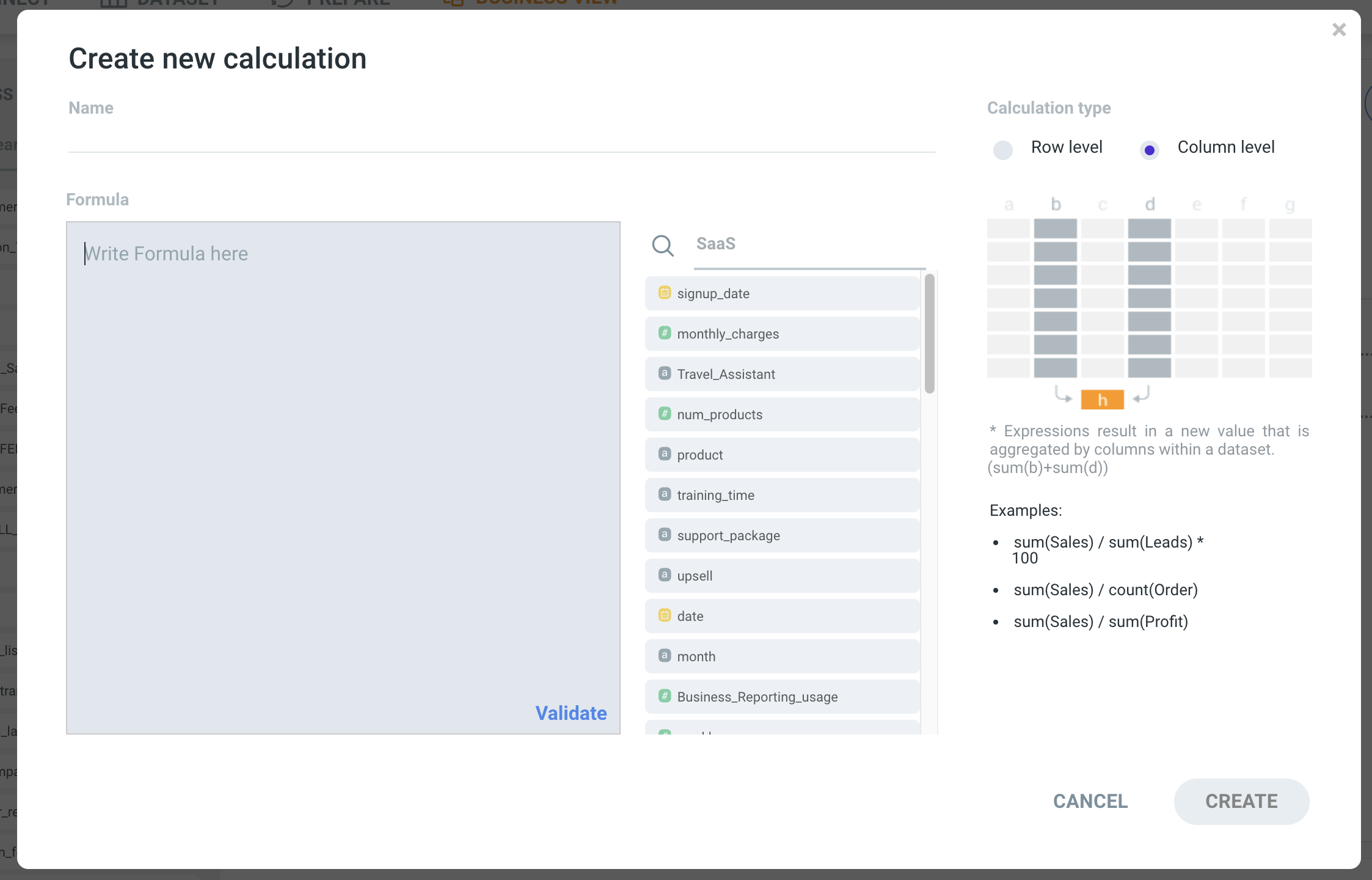Insert the signup_date field

[783, 293]
